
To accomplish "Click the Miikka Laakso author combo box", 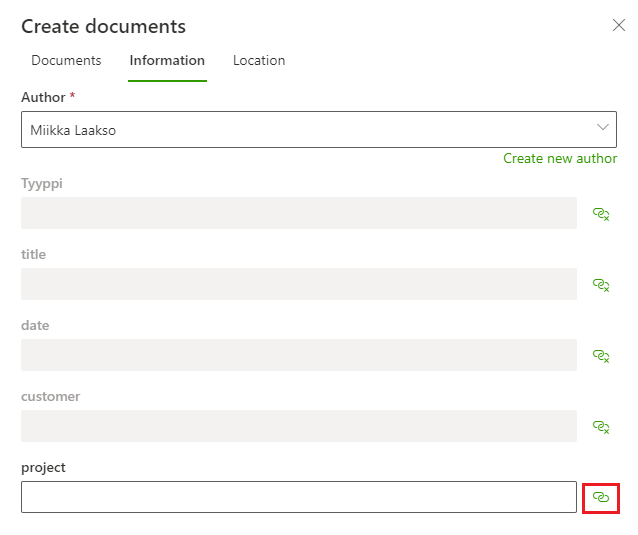I will 300,129.
